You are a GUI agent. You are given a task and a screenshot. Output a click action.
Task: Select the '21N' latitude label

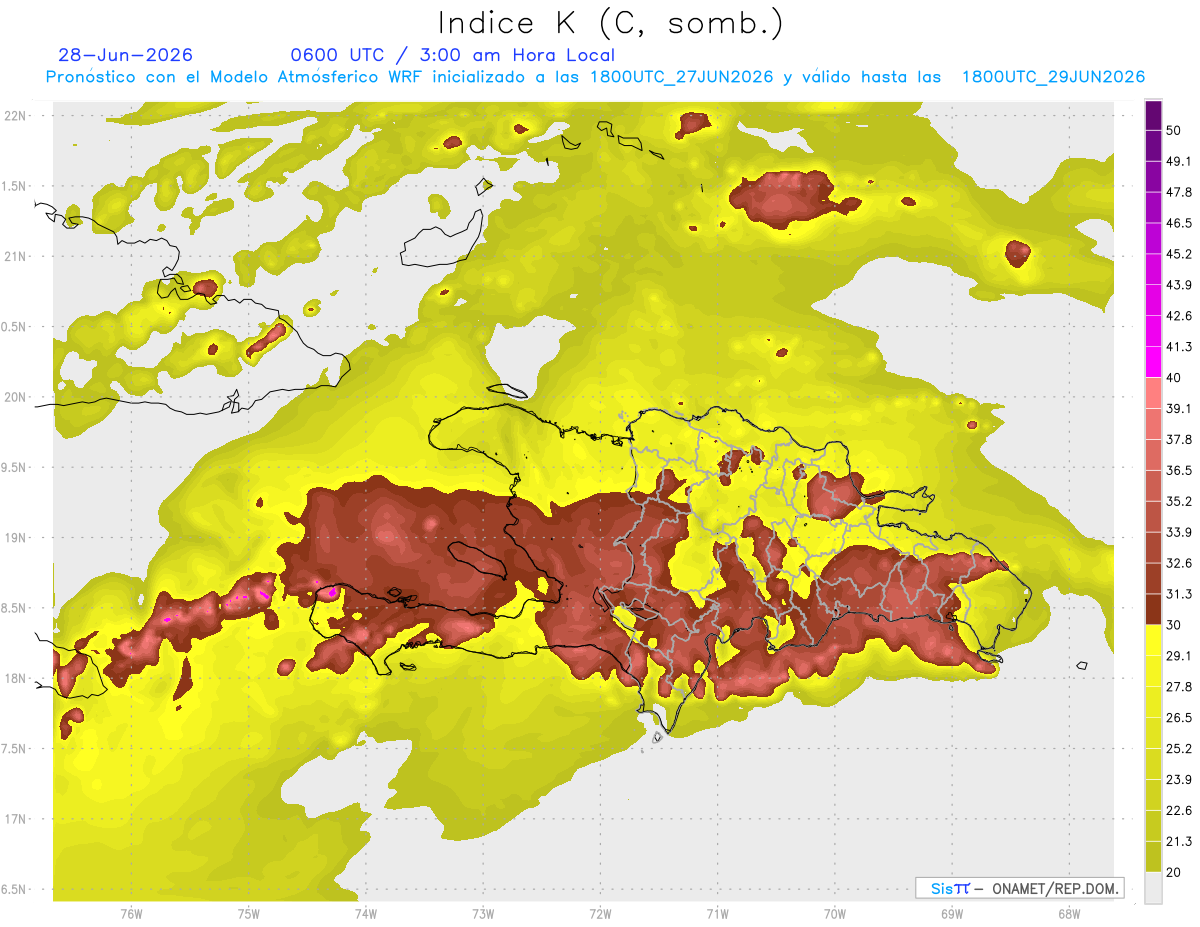(16, 256)
